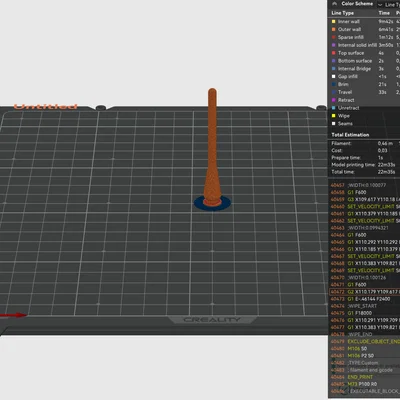Click the Internal Bridge blue swatch
This screenshot has height=400, width=400.
pos(334,69)
